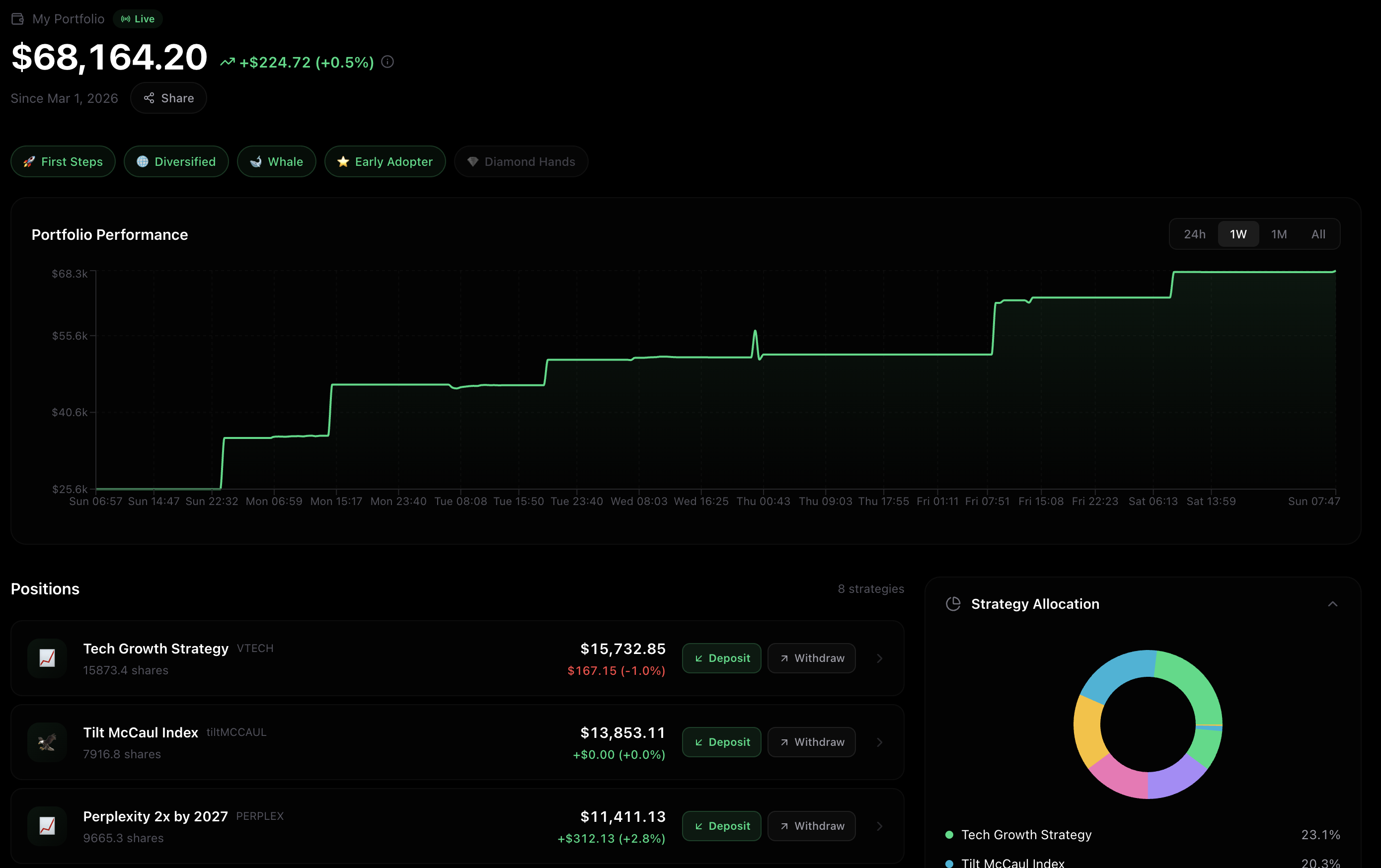Click the wallet icon next to My Portfolio
This screenshot has height=868, width=1381.
coord(18,19)
